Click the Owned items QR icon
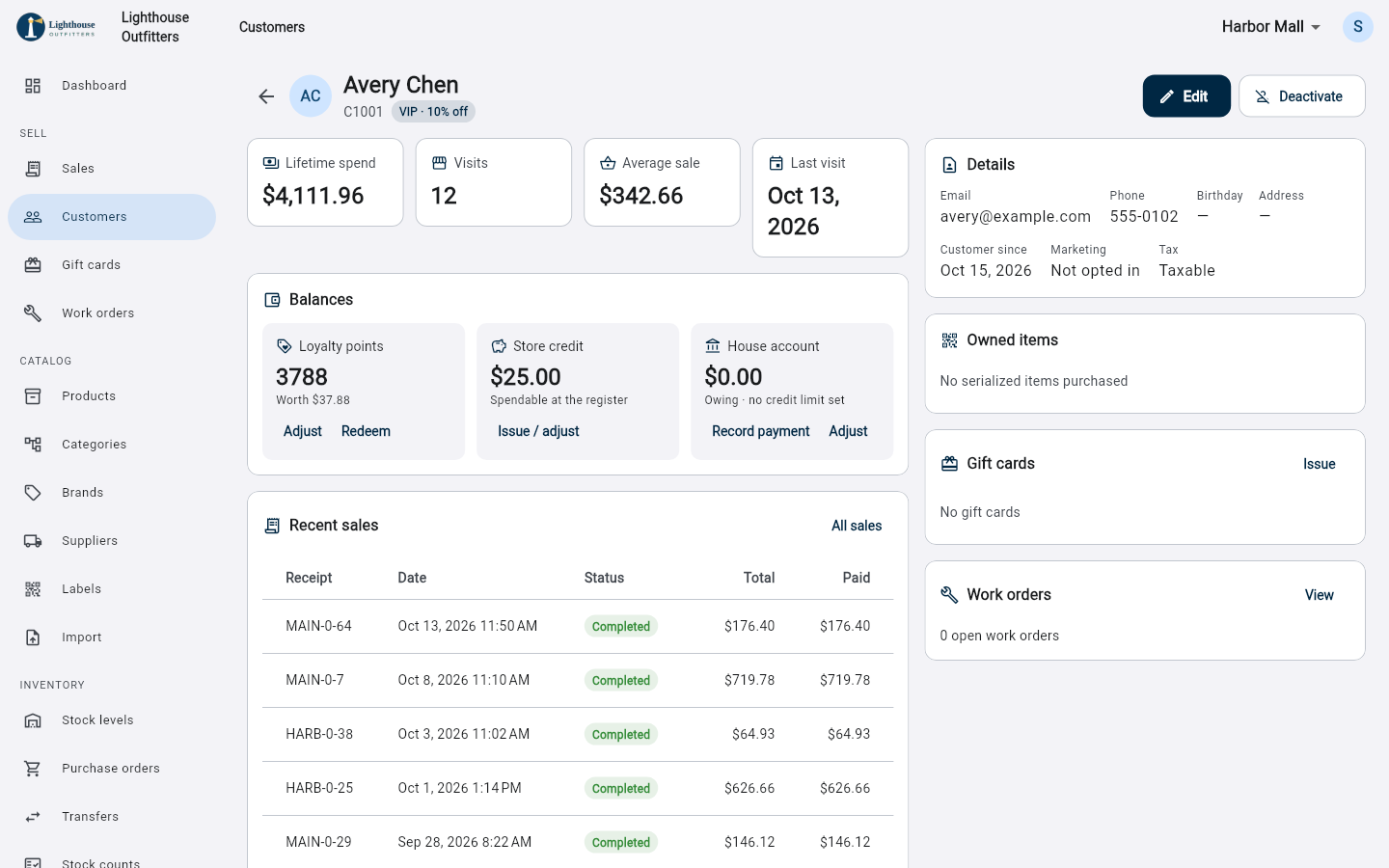This screenshot has height=868, width=1389. click(950, 340)
